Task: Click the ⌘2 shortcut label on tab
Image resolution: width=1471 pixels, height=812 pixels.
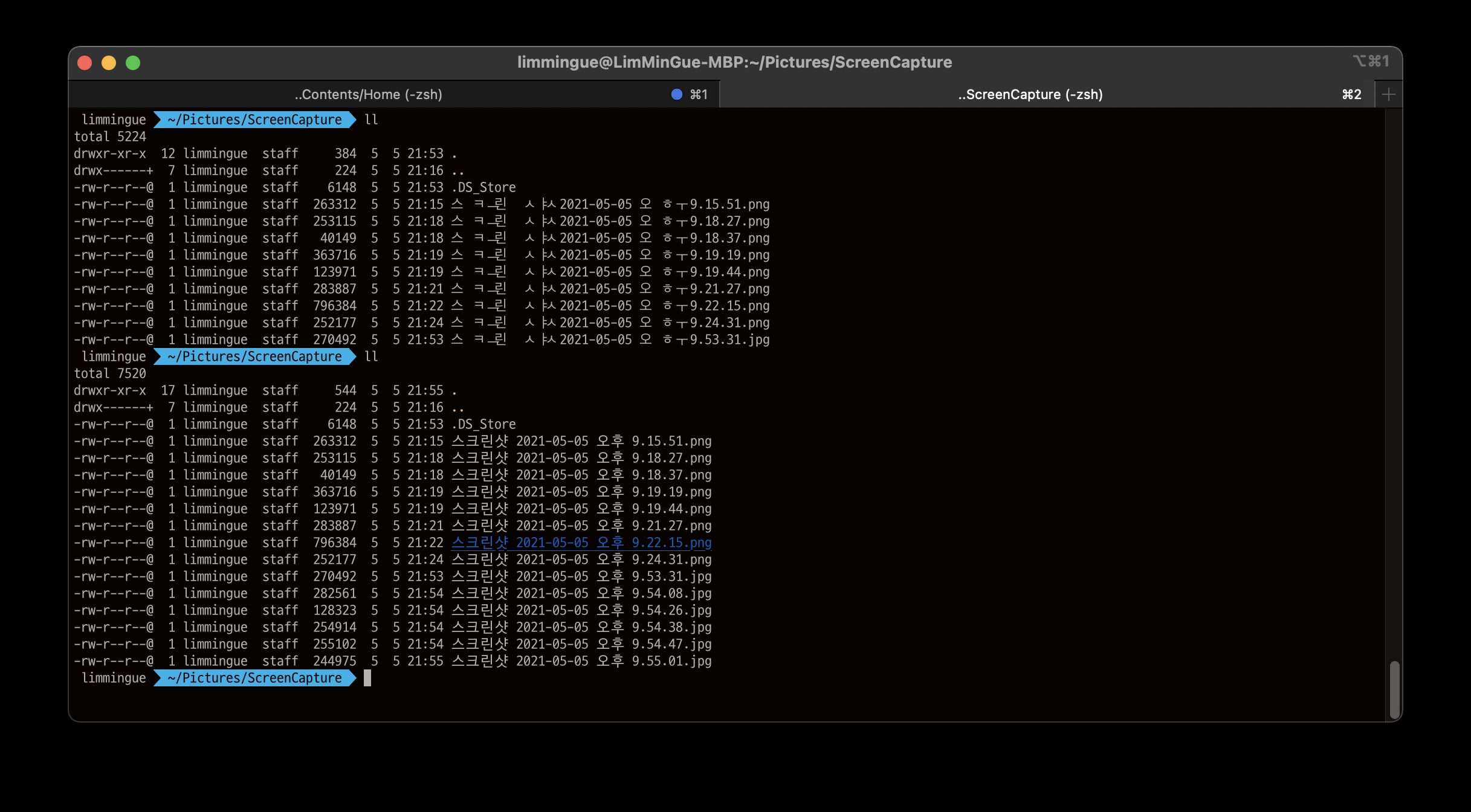Action: pos(1351,94)
